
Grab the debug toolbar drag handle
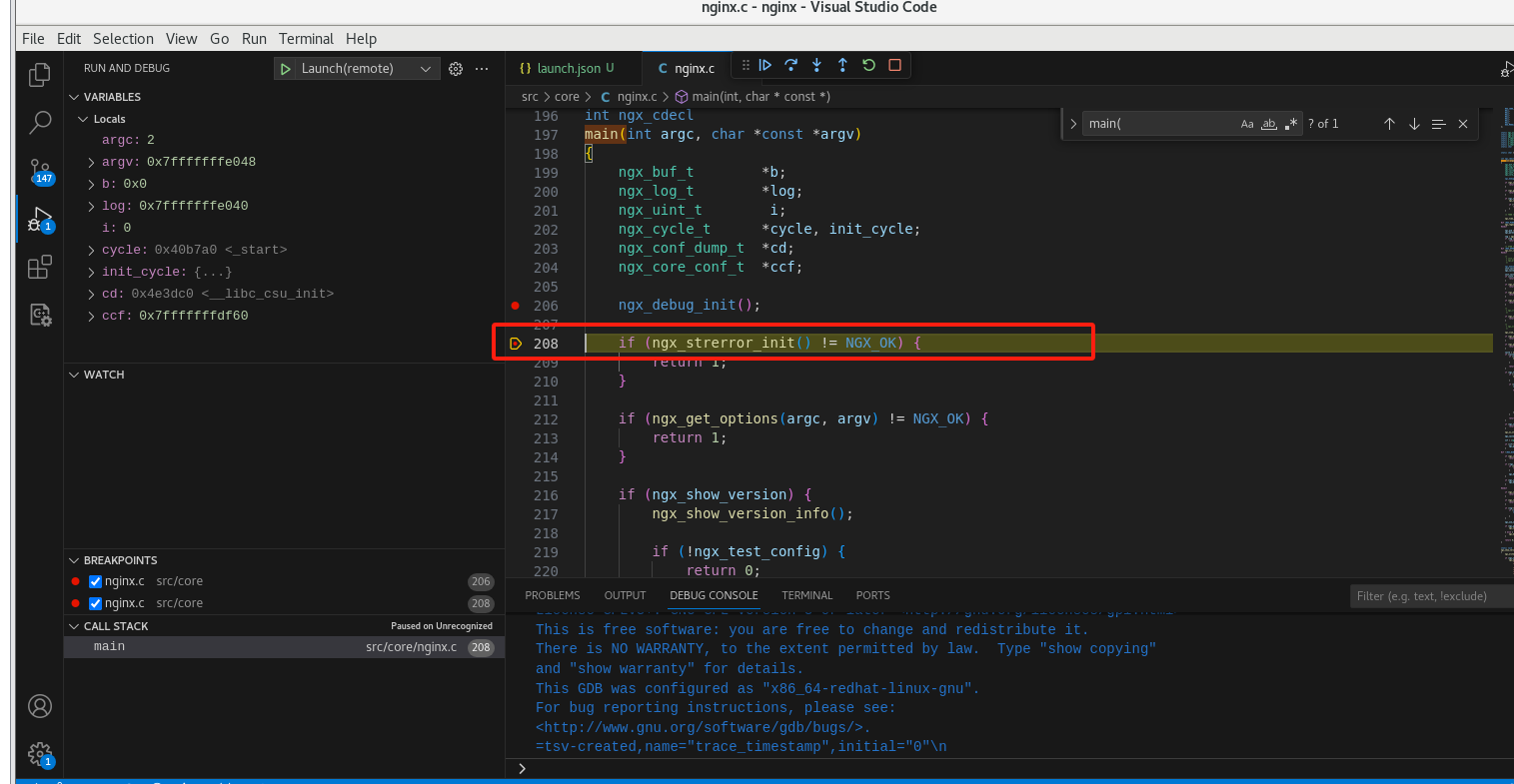[x=746, y=65]
